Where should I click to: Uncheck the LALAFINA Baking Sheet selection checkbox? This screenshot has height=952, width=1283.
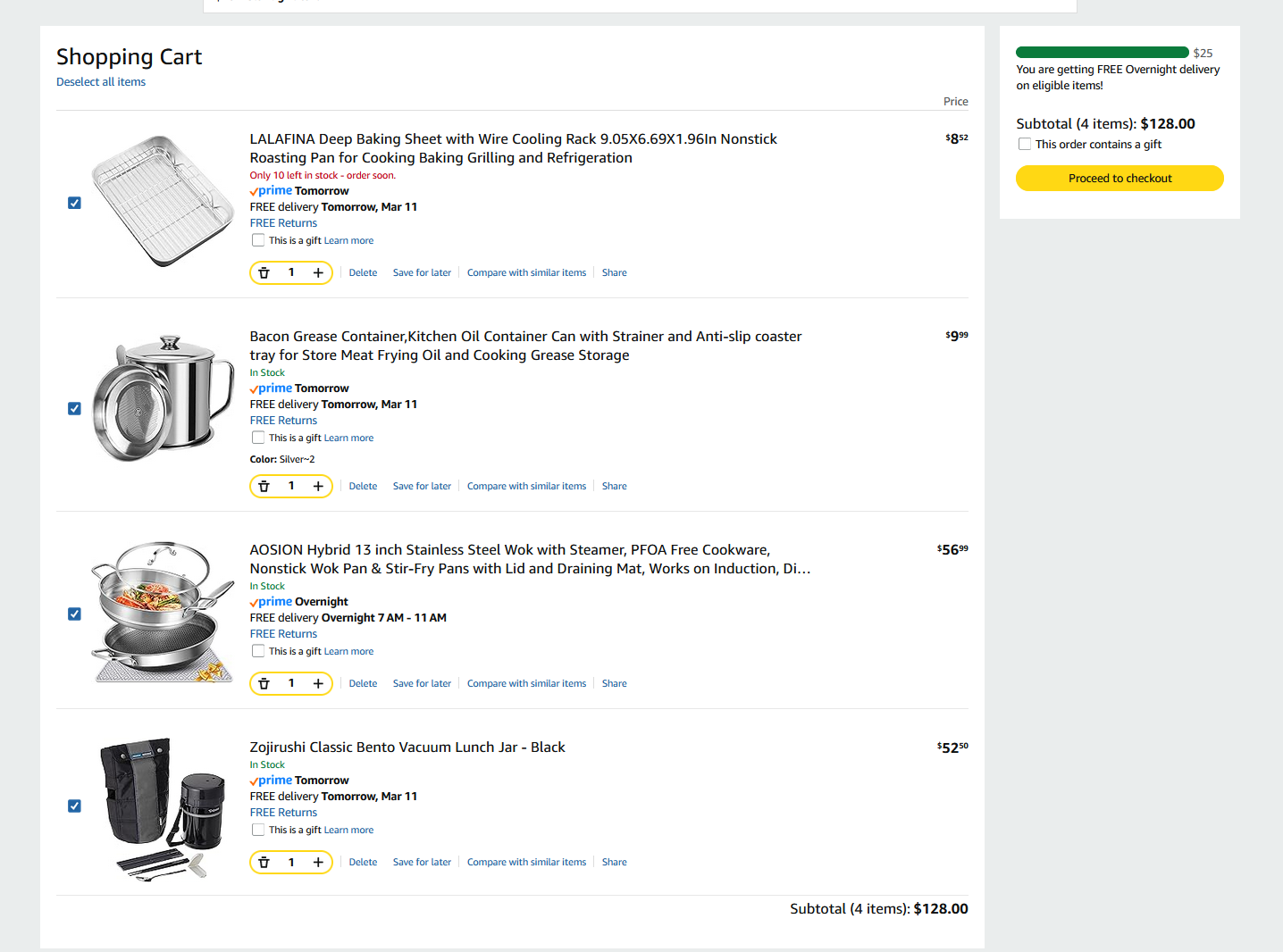75,204
